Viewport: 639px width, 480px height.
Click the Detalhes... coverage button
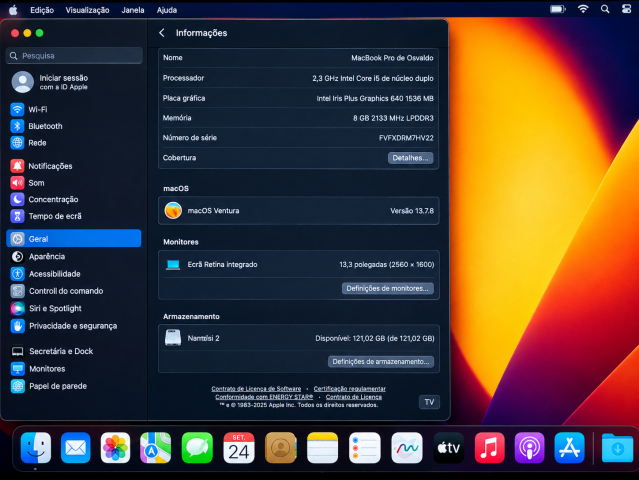[410, 158]
